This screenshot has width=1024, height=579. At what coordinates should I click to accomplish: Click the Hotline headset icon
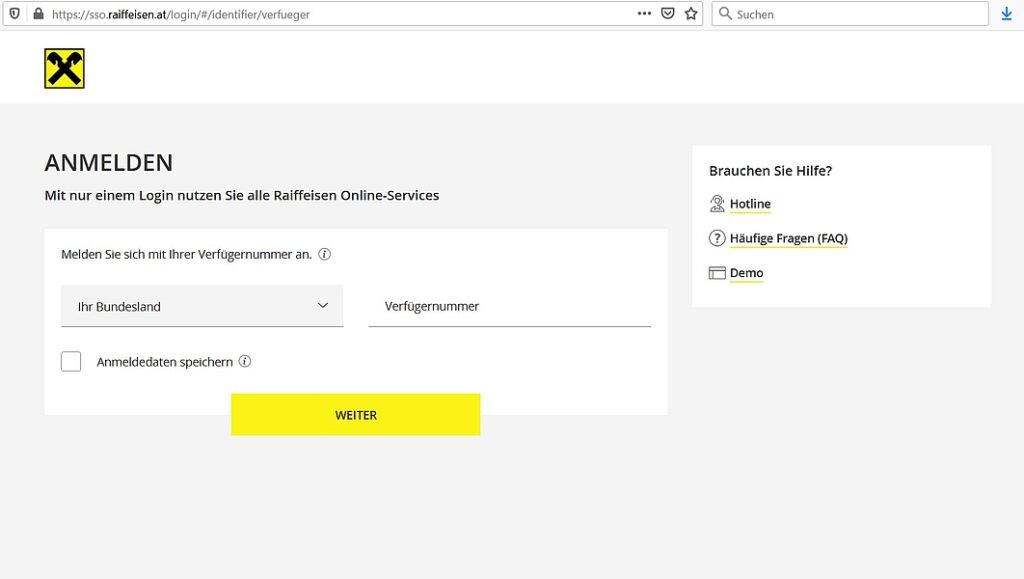pyautogui.click(x=717, y=204)
